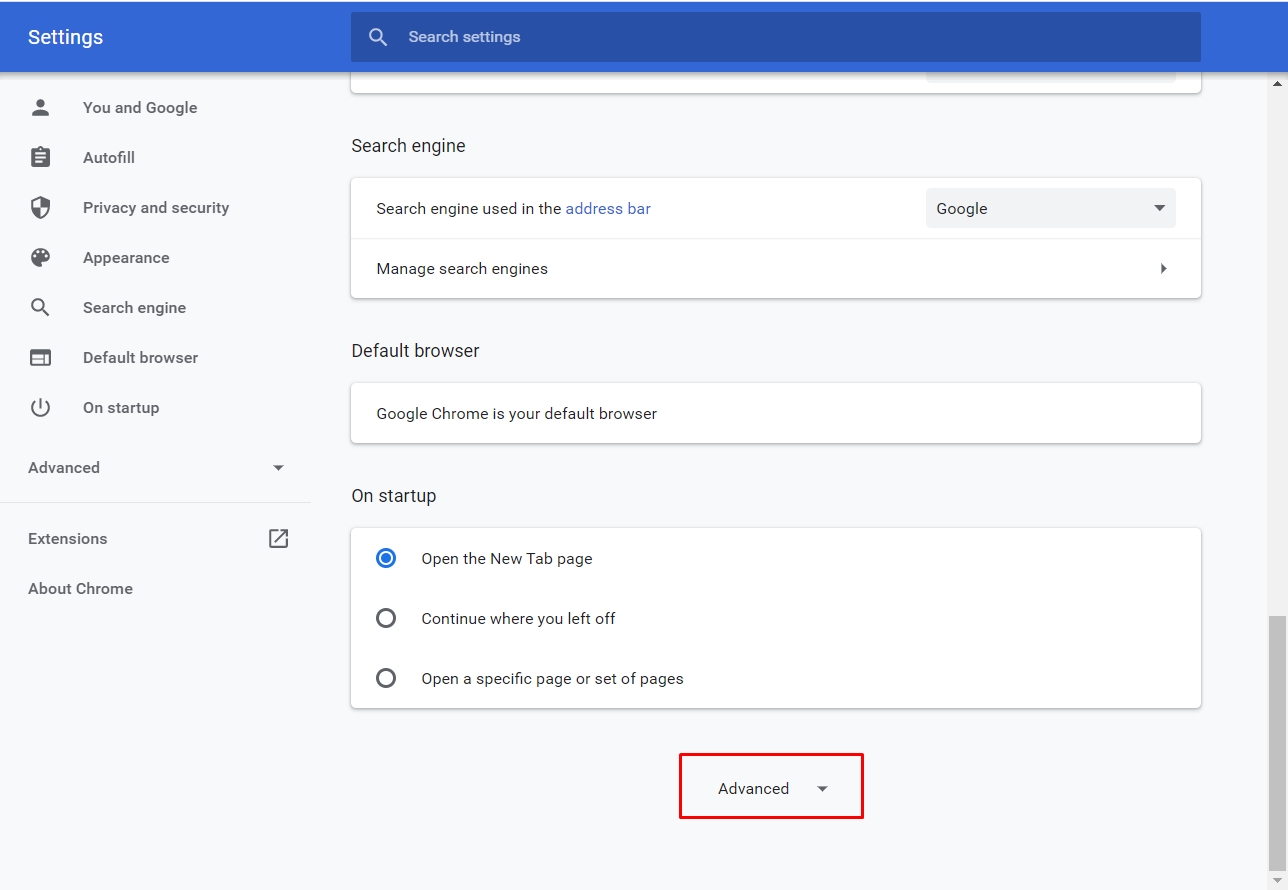Select Open a specific page or set of pages
The image size is (1288, 890).
[x=386, y=678]
